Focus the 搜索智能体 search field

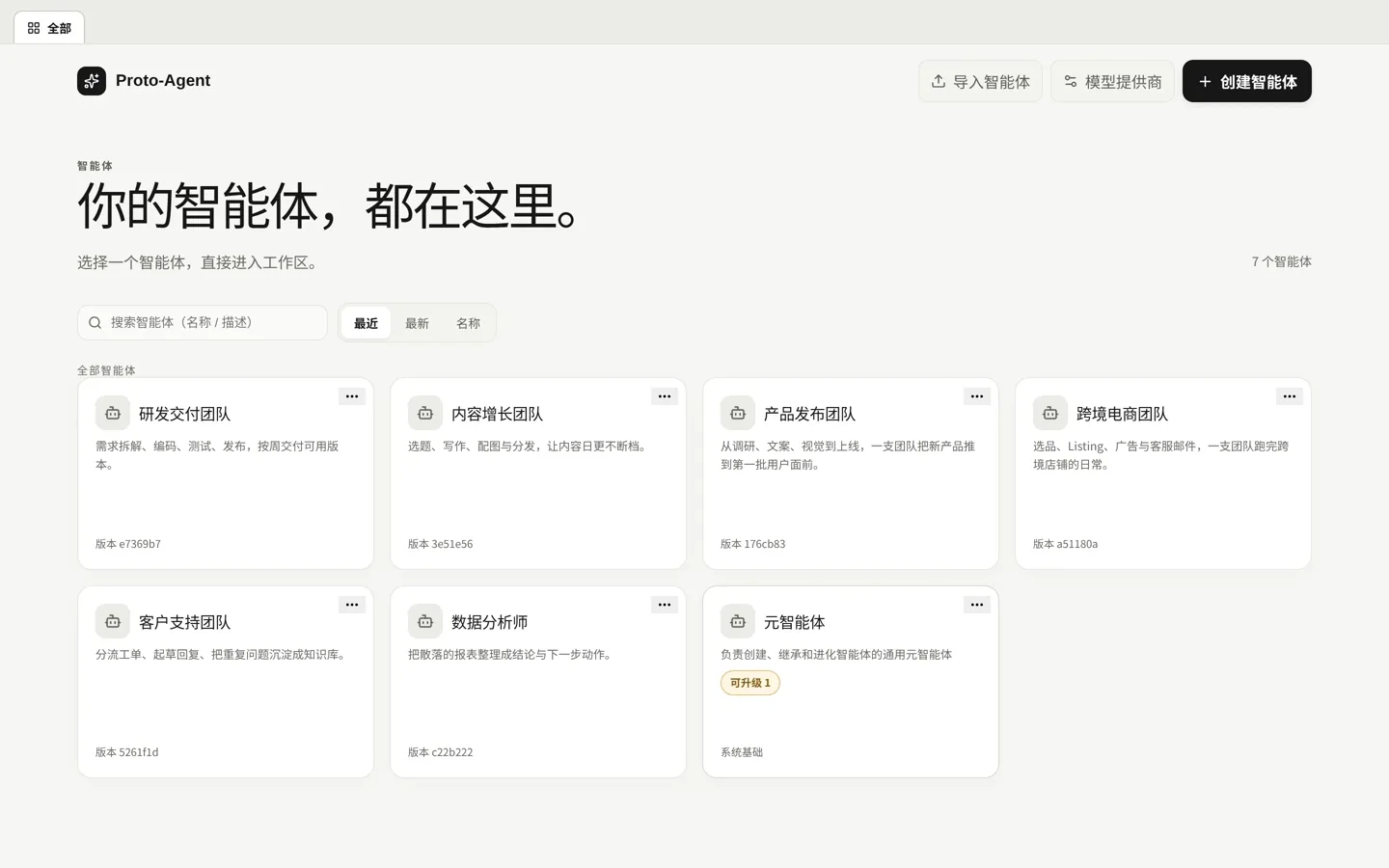pyautogui.click(x=203, y=323)
